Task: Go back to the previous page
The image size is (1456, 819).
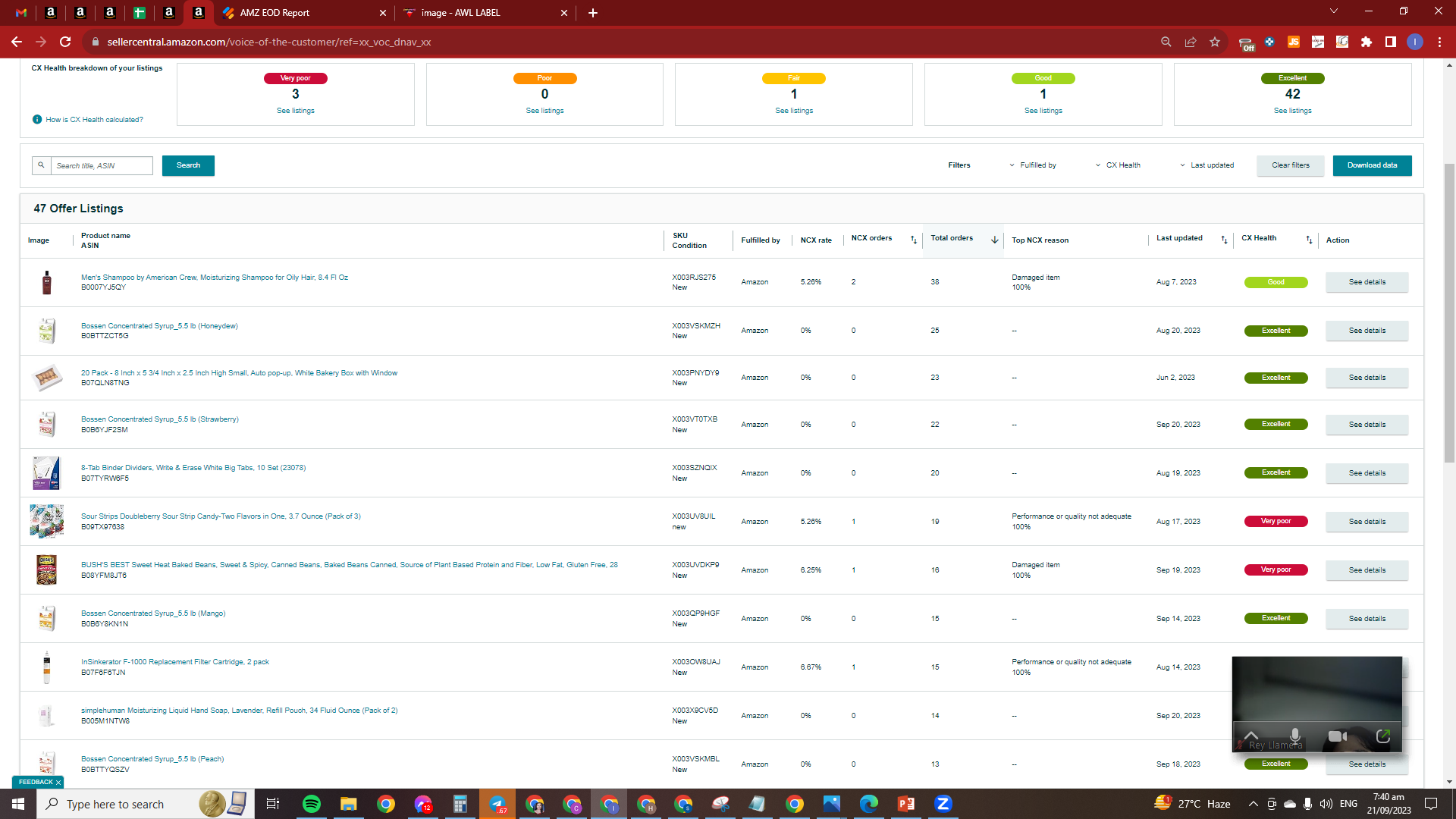Action: point(16,42)
